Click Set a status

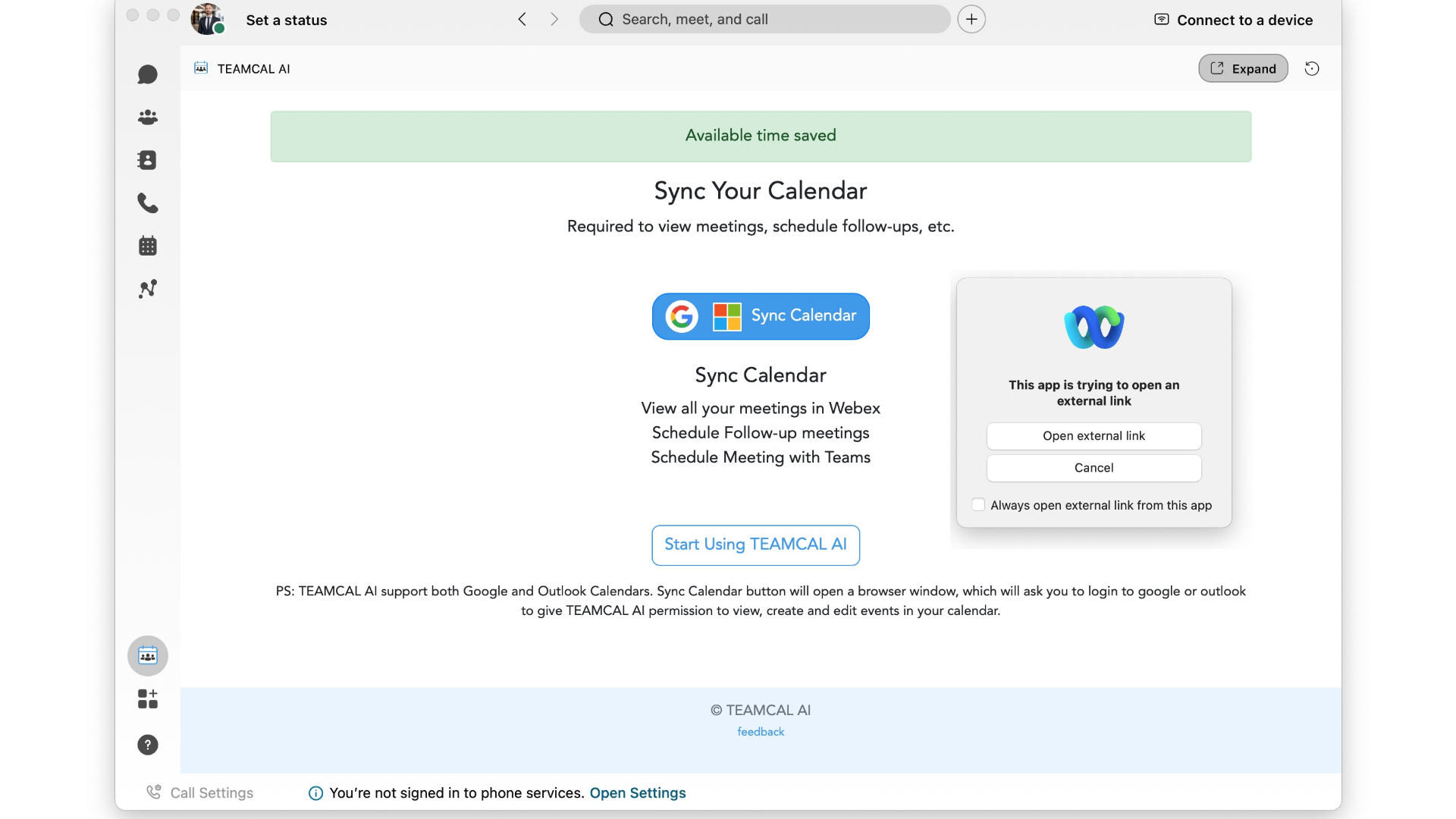click(x=287, y=20)
